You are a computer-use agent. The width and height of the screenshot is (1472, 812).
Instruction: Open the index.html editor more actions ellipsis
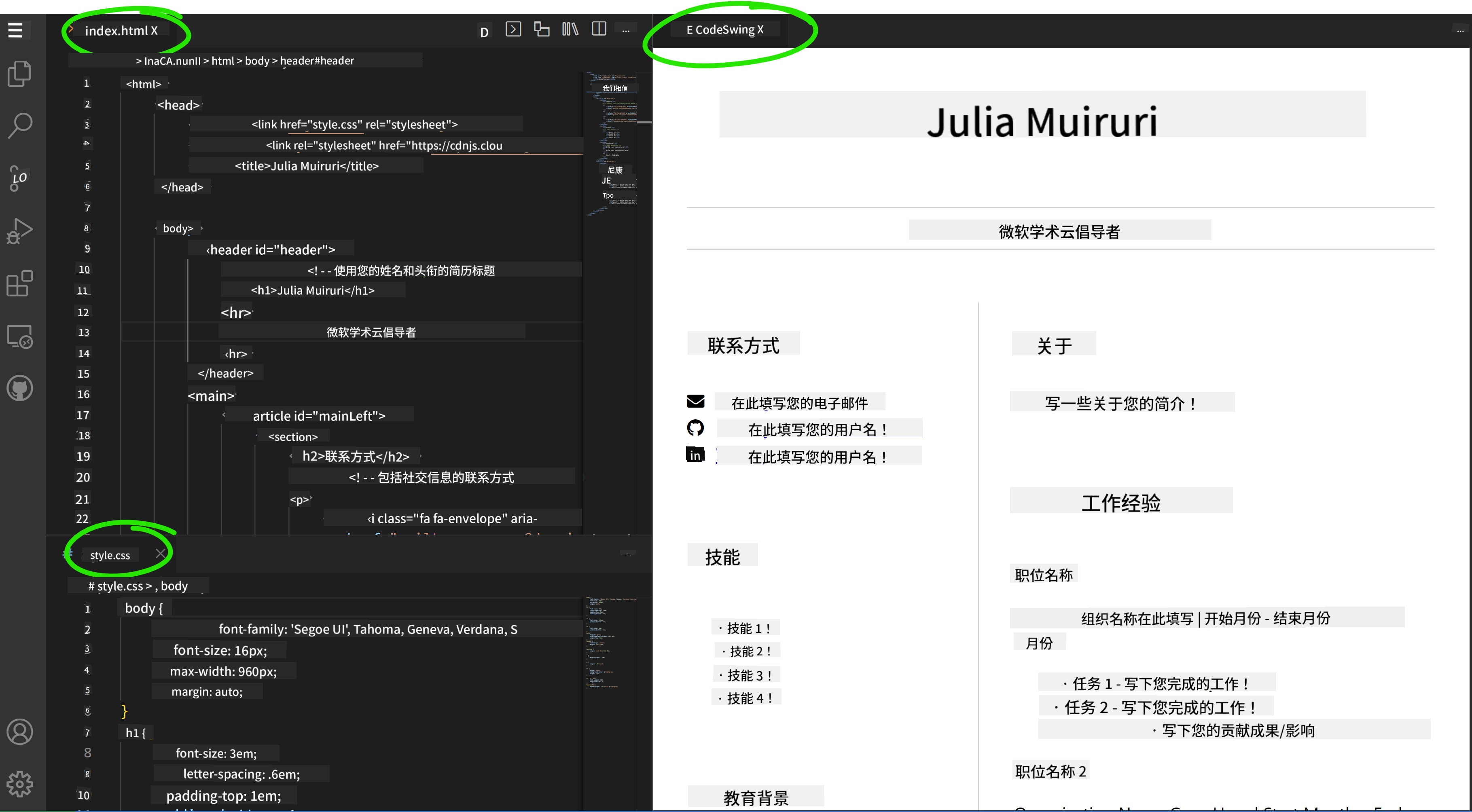point(626,30)
